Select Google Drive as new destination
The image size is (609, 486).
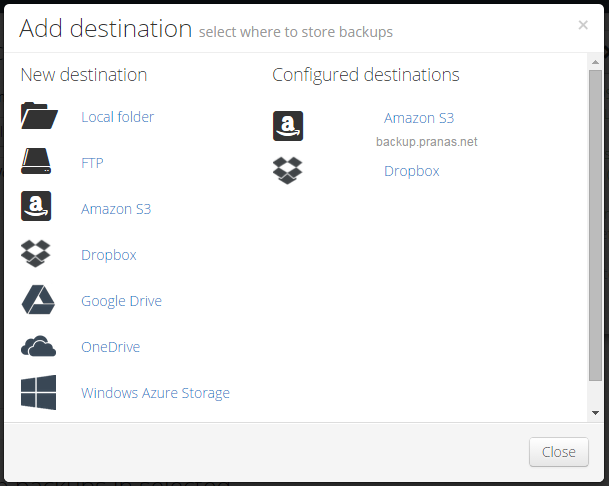121,301
